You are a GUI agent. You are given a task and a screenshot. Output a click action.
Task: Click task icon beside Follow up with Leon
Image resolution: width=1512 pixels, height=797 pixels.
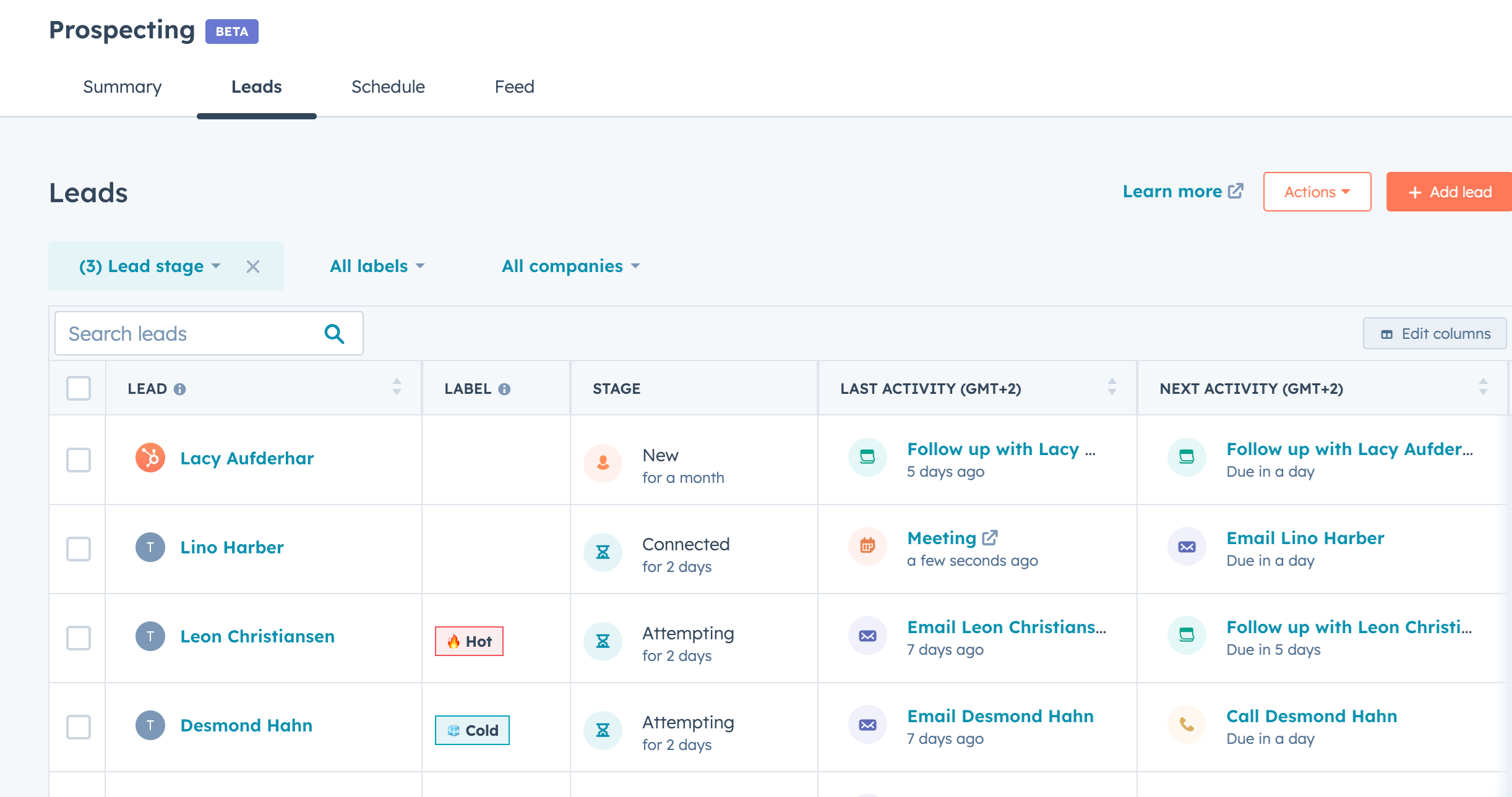[1187, 635]
